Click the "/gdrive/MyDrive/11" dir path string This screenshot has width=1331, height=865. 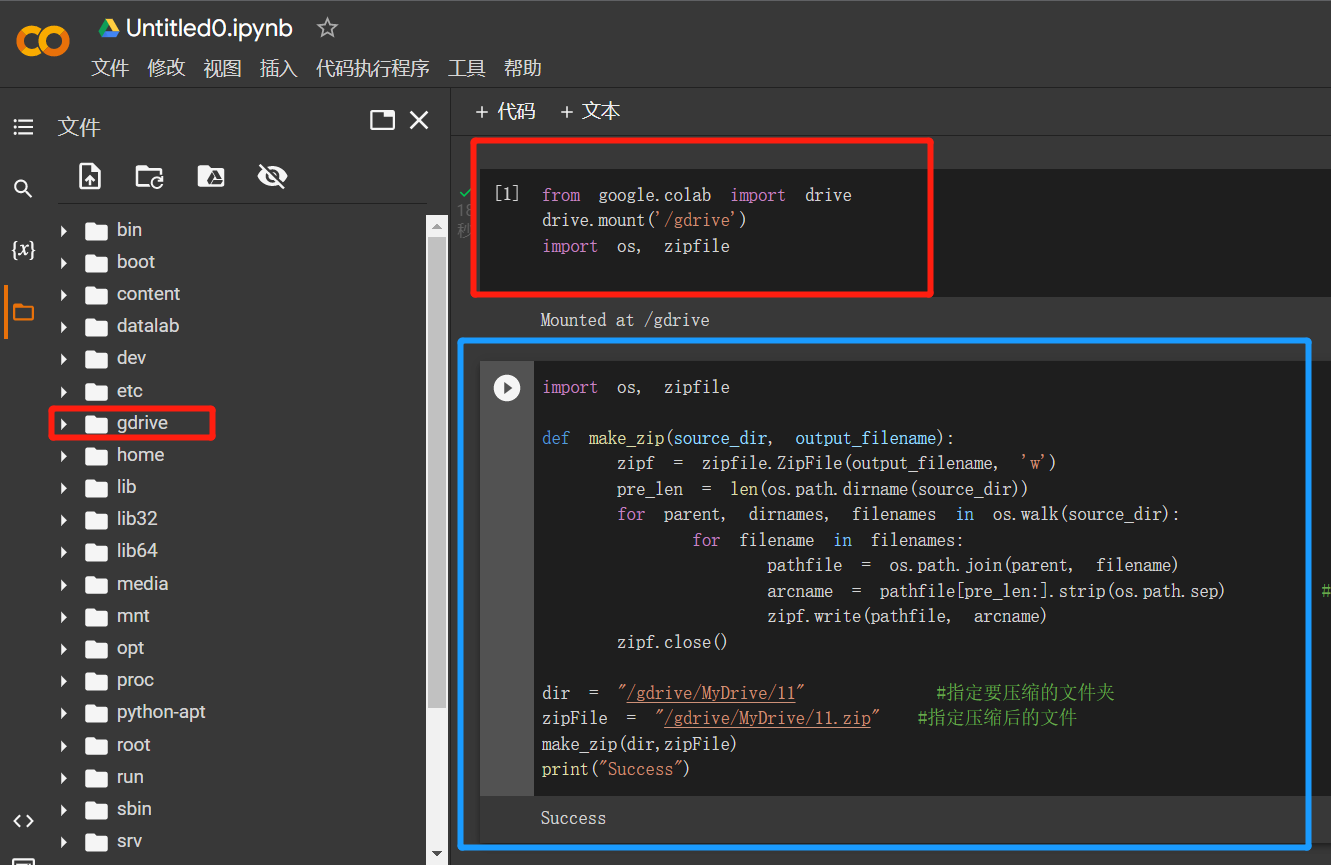coord(711,693)
